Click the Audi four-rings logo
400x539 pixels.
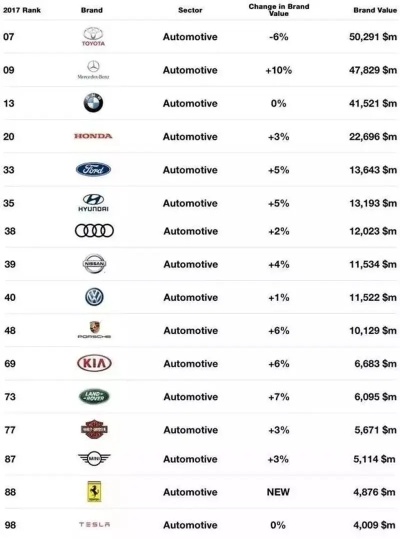tap(94, 231)
